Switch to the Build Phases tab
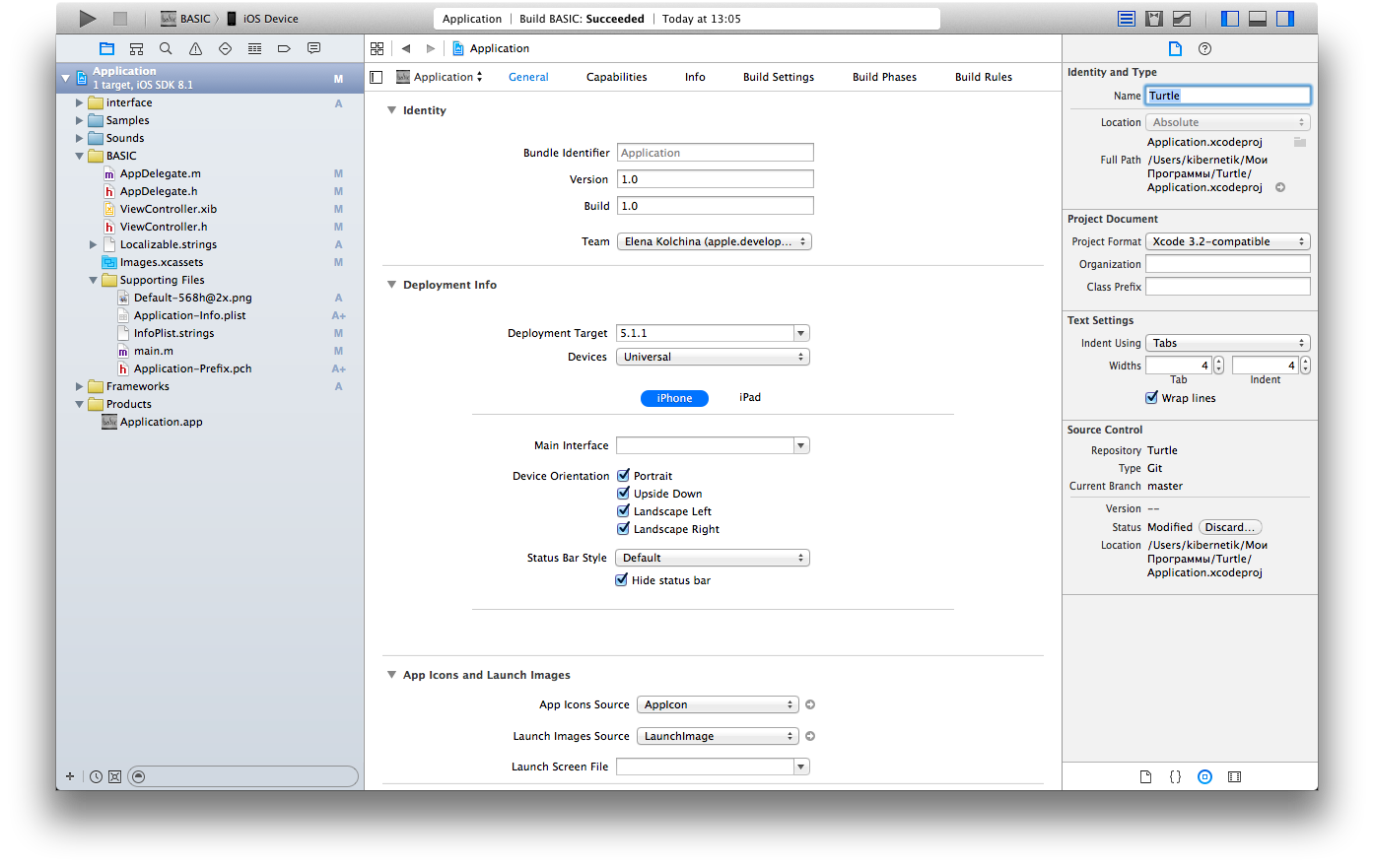The width and height of the screenshot is (1374, 868). 884,77
